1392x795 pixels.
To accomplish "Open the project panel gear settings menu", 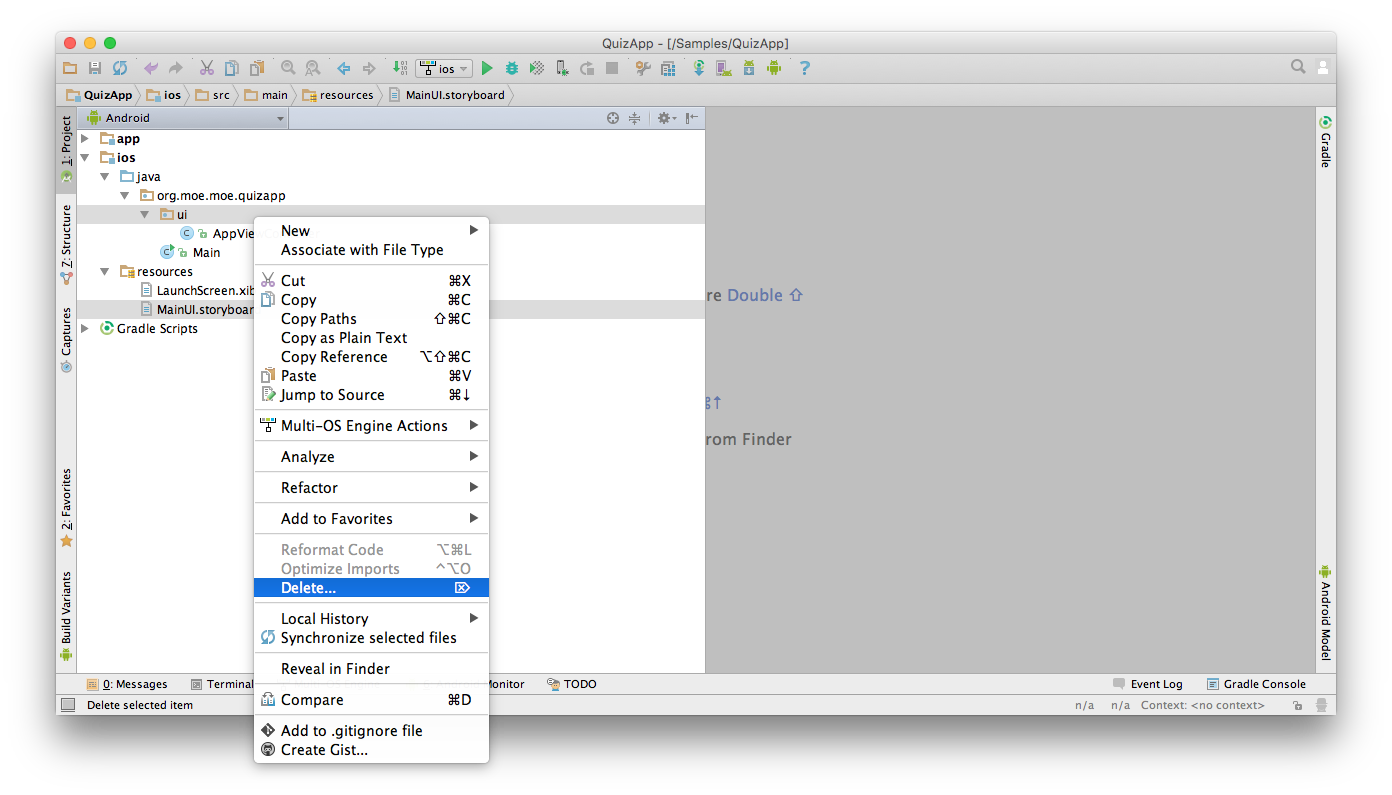I will [666, 118].
